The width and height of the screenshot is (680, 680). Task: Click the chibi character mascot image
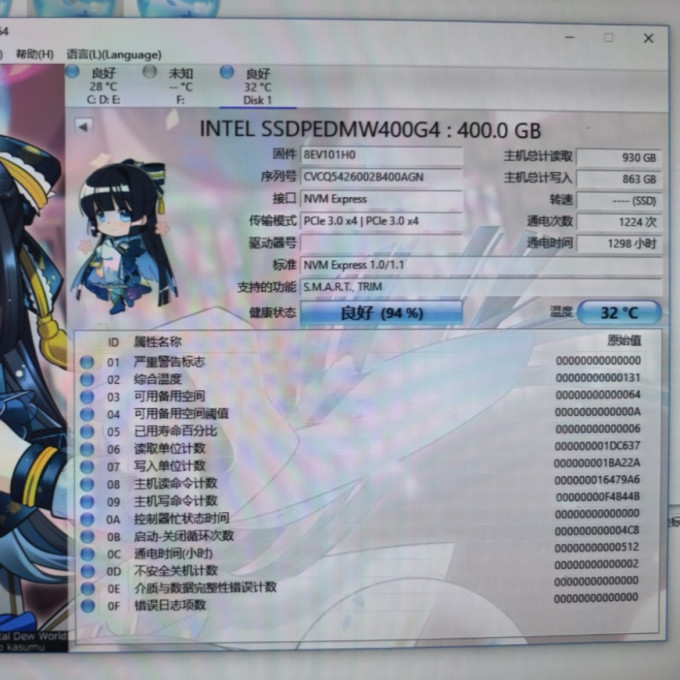coord(125,236)
